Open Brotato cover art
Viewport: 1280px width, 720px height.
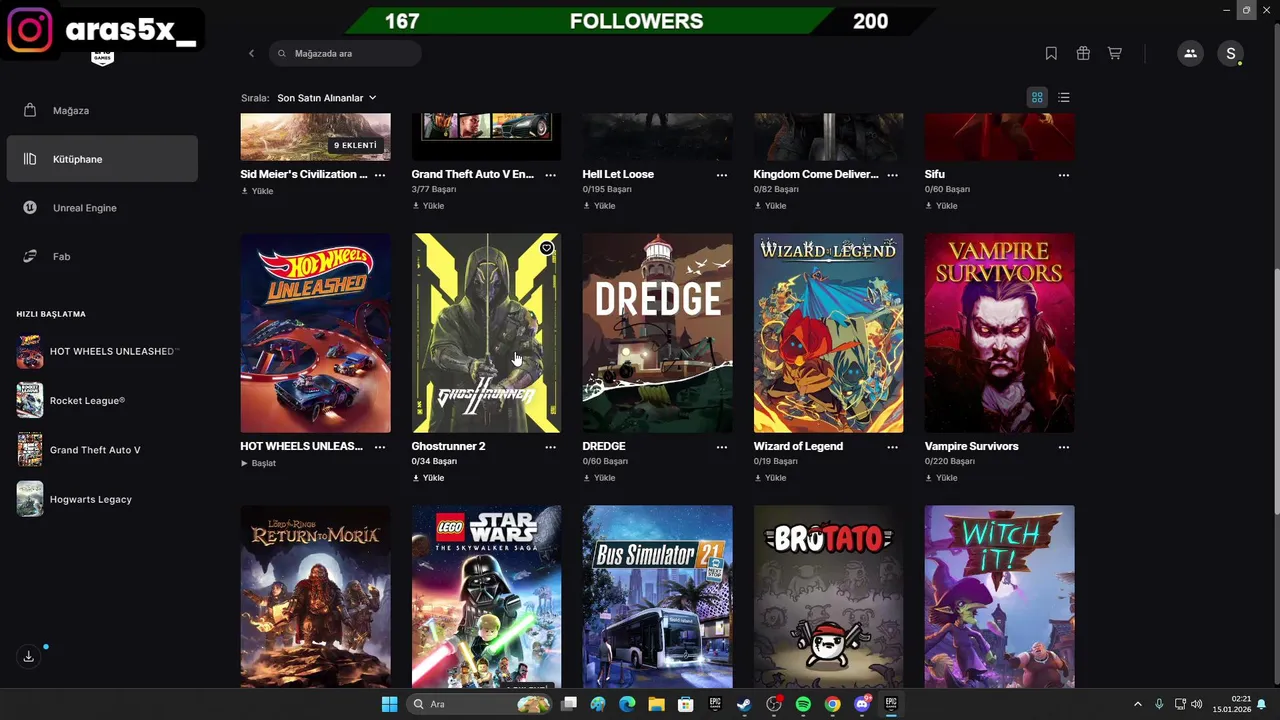(x=828, y=597)
